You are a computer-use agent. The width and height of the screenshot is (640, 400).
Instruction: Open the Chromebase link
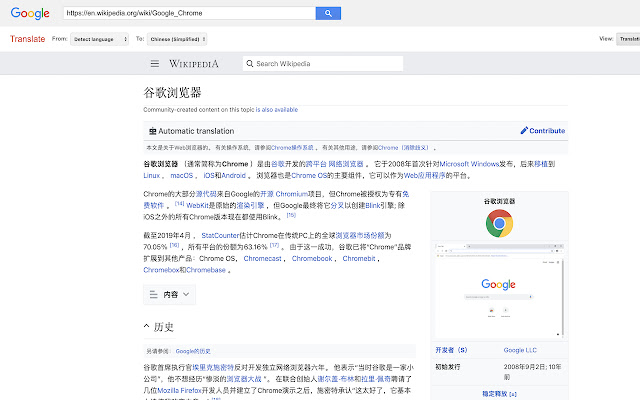click(206, 269)
